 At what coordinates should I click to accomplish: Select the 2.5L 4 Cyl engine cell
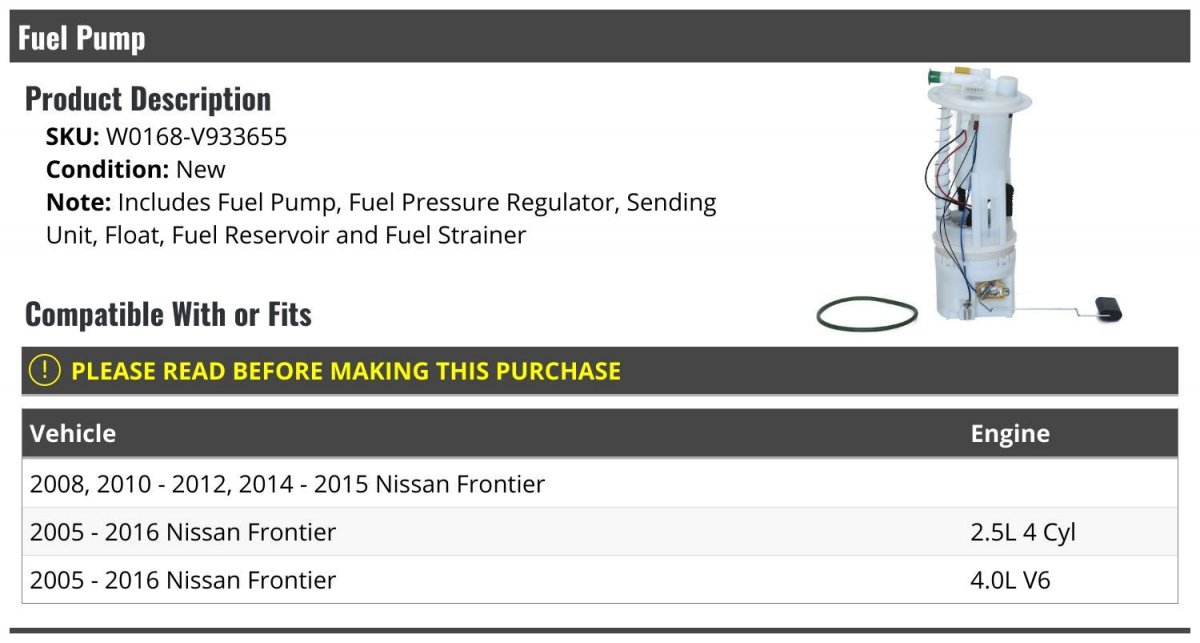pos(1023,532)
